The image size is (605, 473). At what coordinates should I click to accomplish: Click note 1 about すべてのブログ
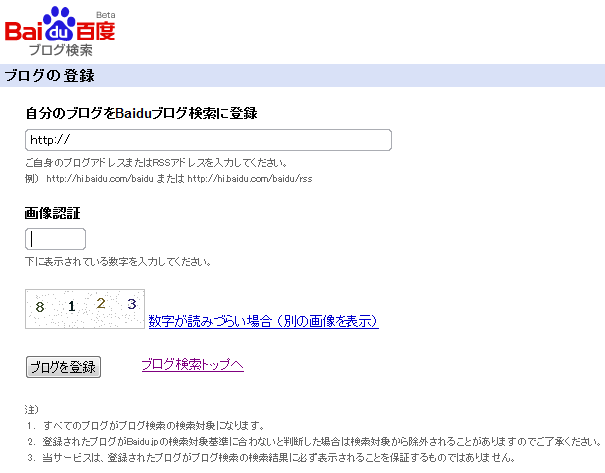click(x=146, y=426)
